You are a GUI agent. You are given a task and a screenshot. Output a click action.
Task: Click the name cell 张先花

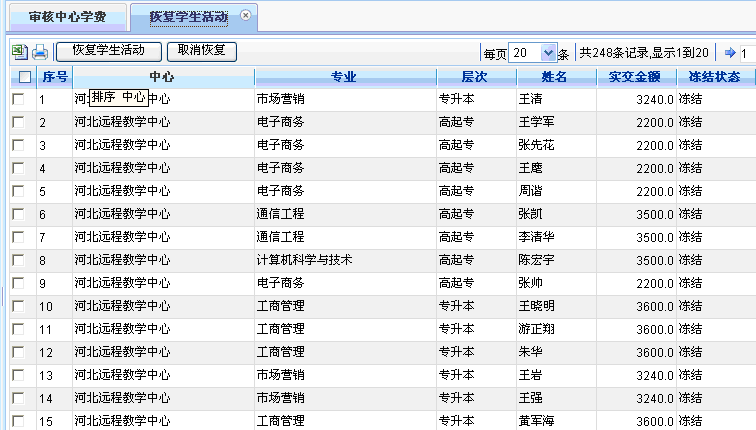click(x=536, y=145)
